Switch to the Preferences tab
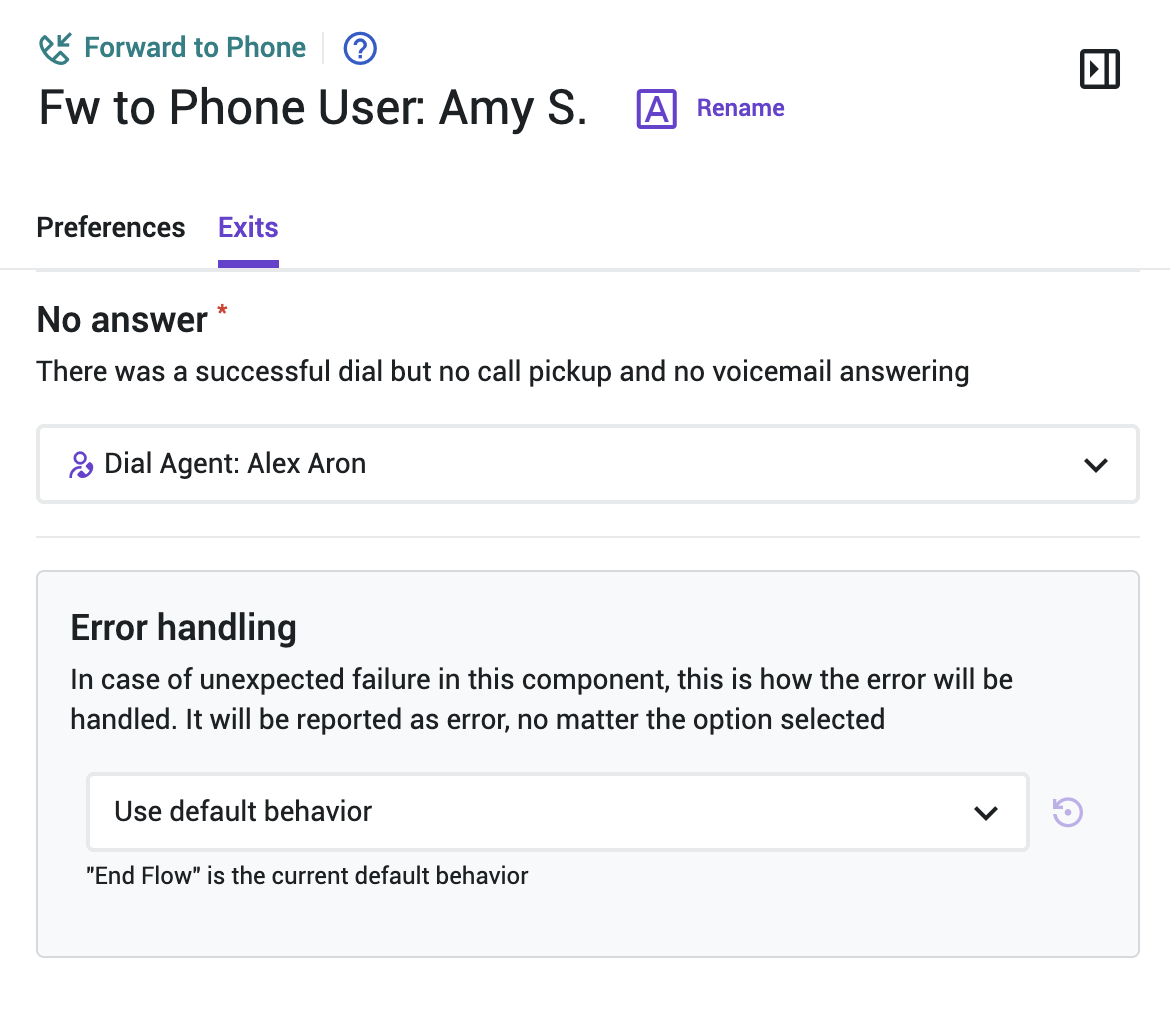Viewport: 1170px width, 1024px height. 110,228
